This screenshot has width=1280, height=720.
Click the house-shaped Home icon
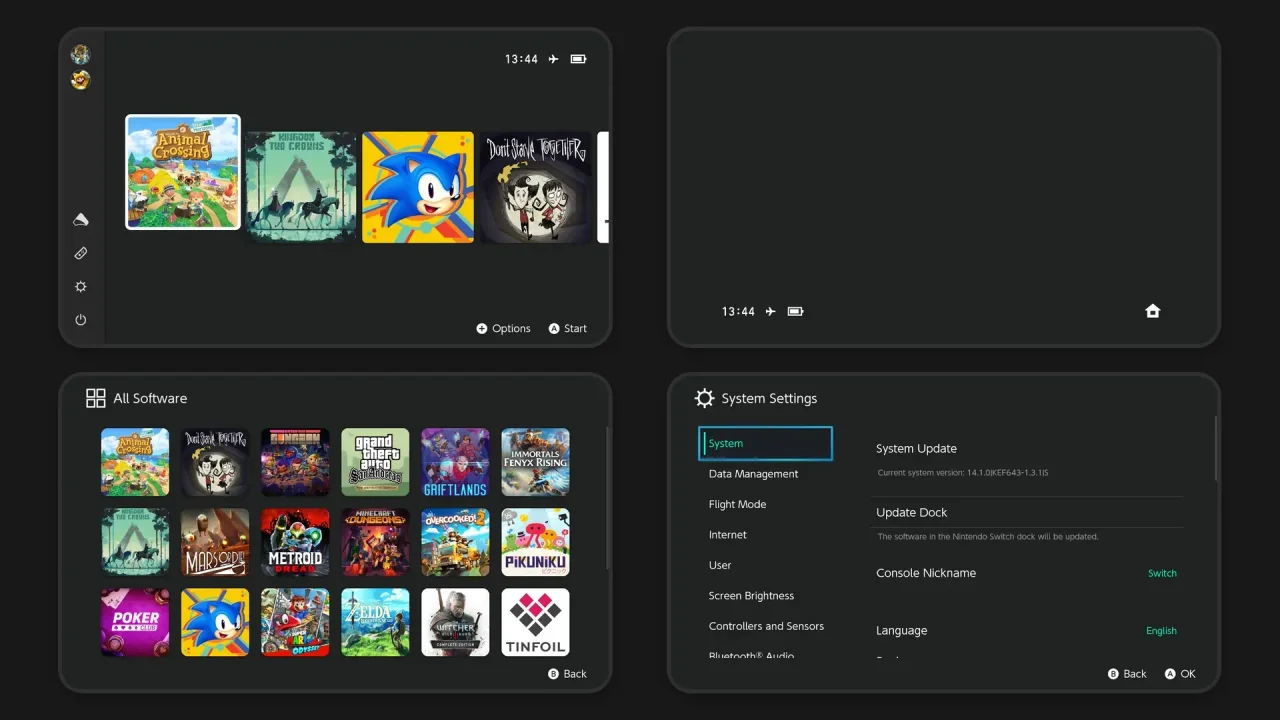point(1152,311)
